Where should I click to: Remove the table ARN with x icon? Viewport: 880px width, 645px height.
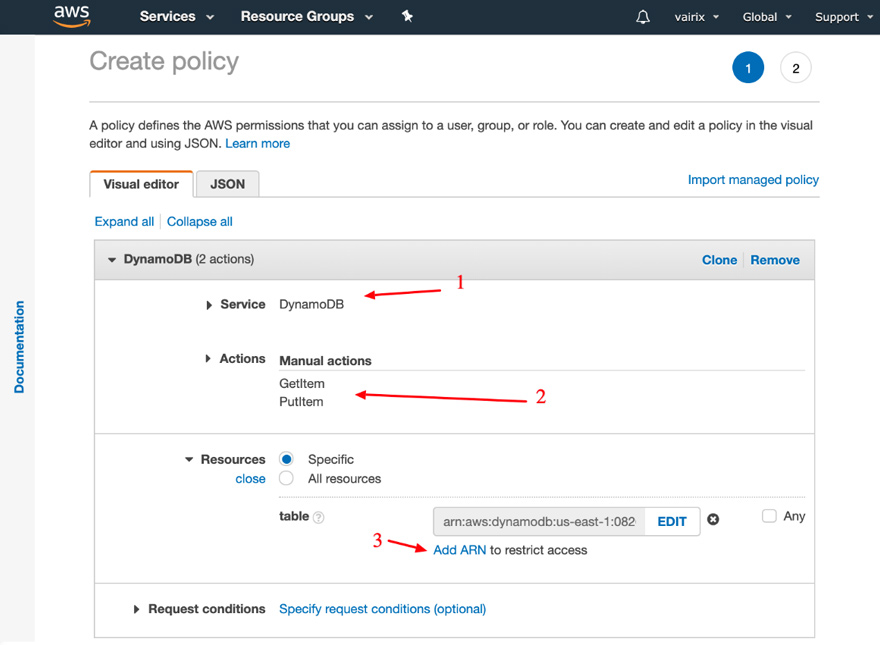[x=713, y=520]
